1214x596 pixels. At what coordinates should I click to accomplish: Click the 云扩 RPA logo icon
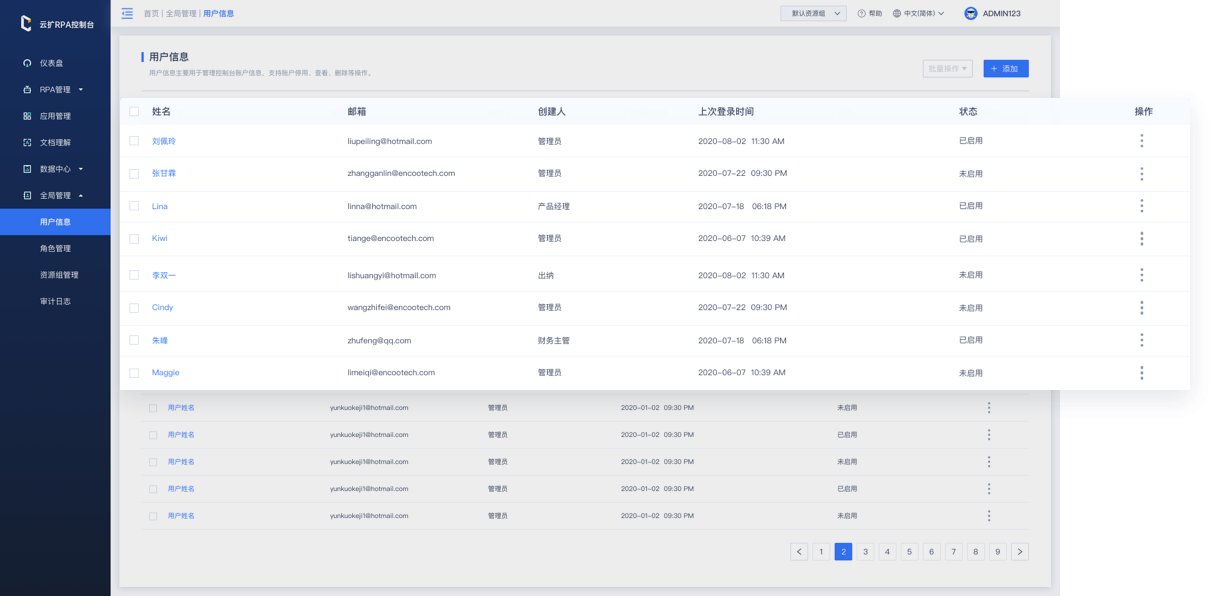coord(27,23)
